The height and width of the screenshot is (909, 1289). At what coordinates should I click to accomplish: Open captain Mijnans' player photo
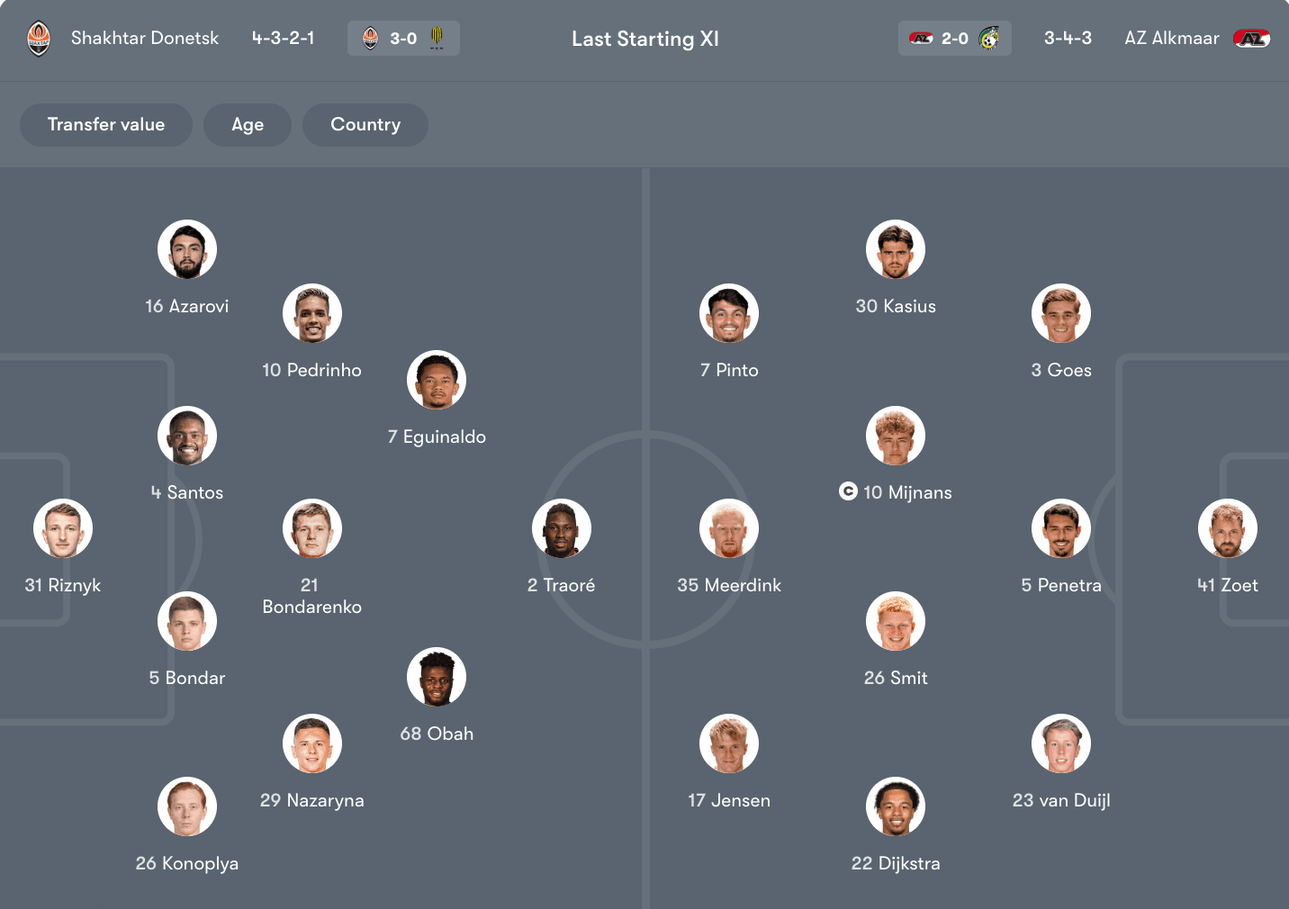(x=896, y=435)
